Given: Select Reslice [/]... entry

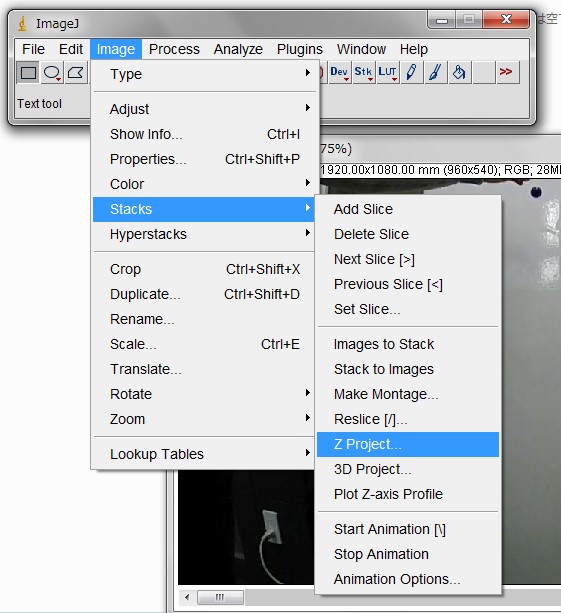Looking at the screenshot, I should [x=408, y=419].
